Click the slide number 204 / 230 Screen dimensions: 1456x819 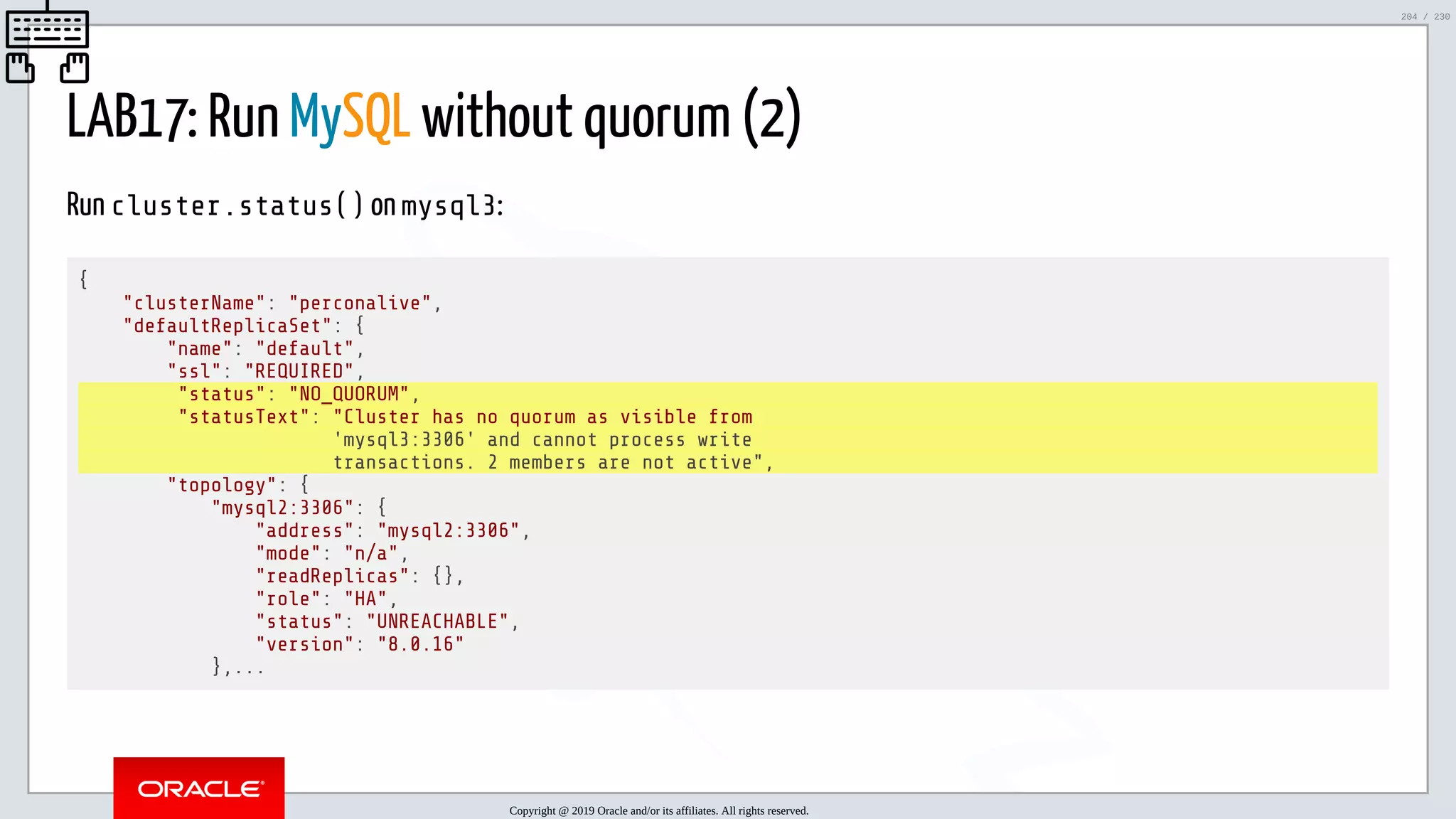(1425, 16)
